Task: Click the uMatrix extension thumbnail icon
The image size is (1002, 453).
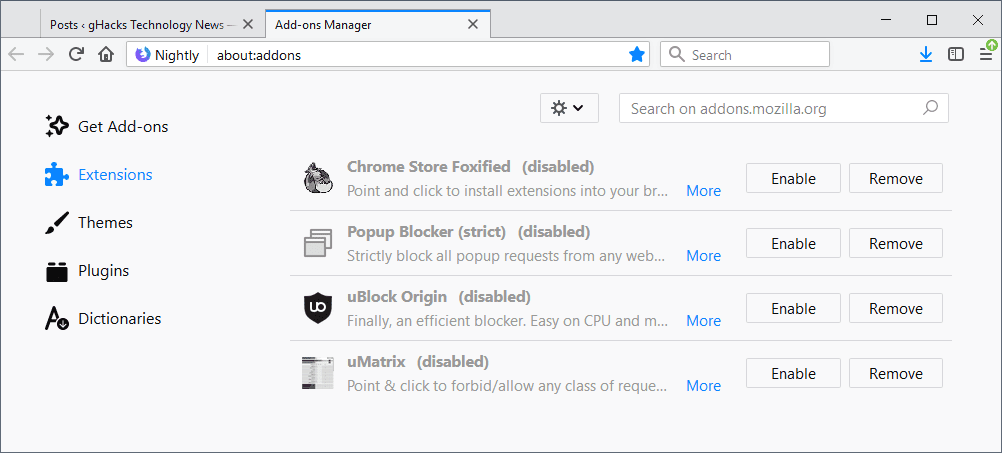Action: click(x=318, y=373)
